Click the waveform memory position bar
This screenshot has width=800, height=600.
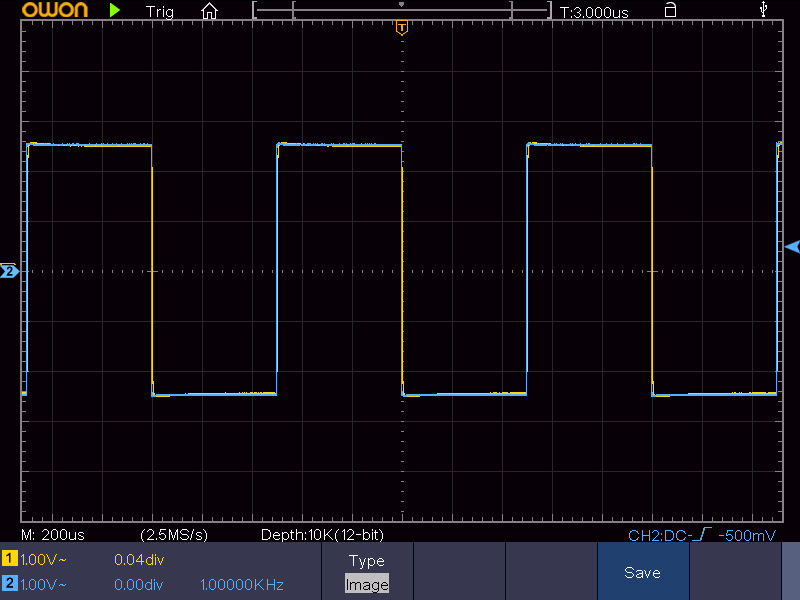point(401,11)
